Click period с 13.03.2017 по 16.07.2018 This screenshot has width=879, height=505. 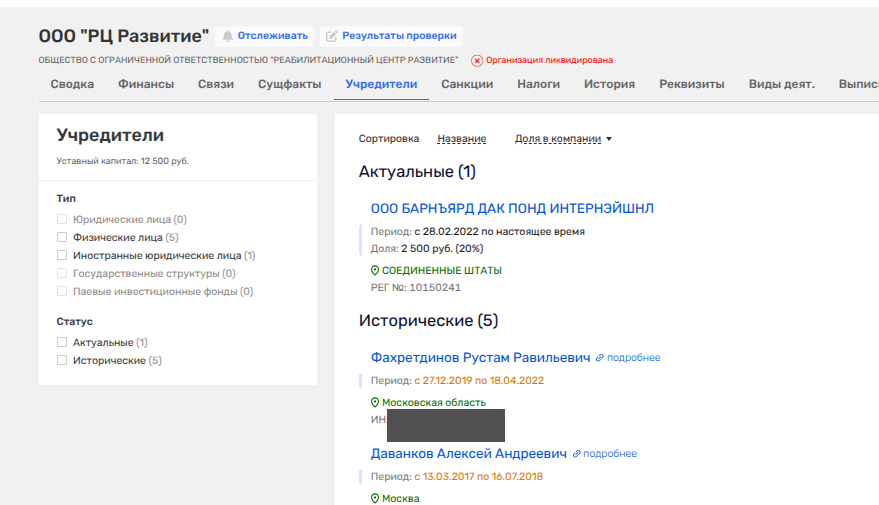click(479, 476)
